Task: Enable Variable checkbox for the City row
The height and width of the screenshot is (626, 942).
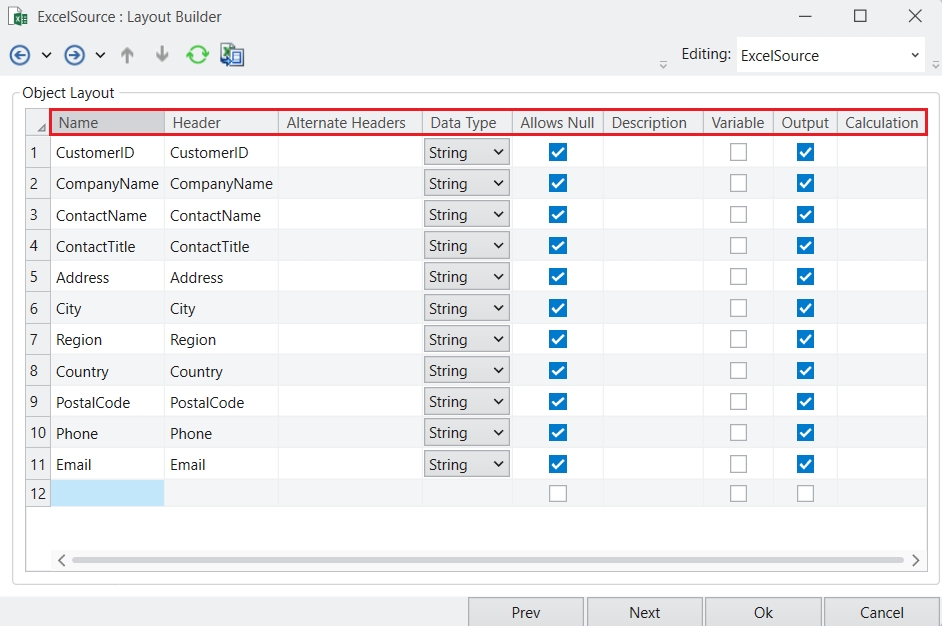Action: (x=738, y=309)
